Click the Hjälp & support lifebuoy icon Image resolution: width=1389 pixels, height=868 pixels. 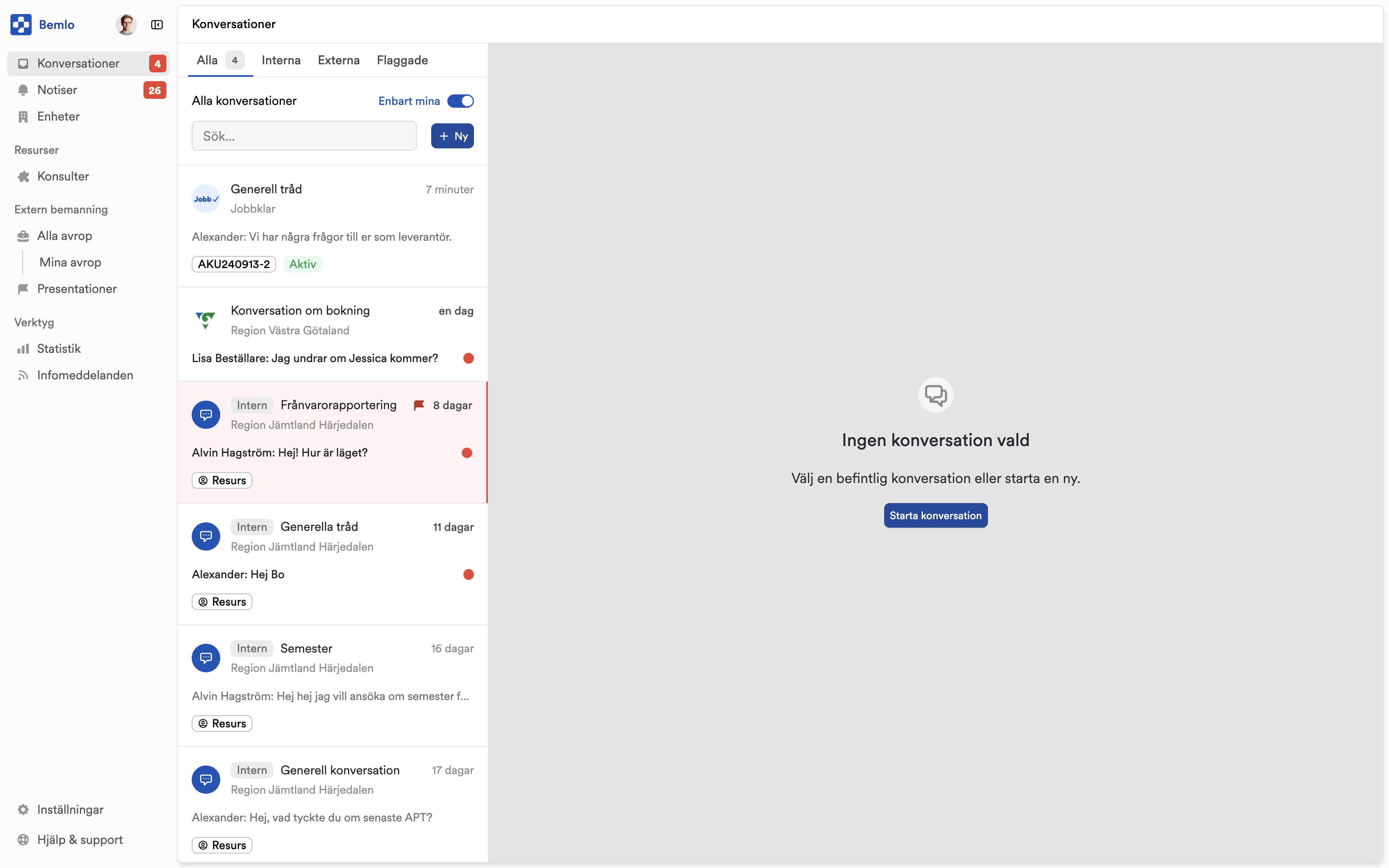coord(23,839)
